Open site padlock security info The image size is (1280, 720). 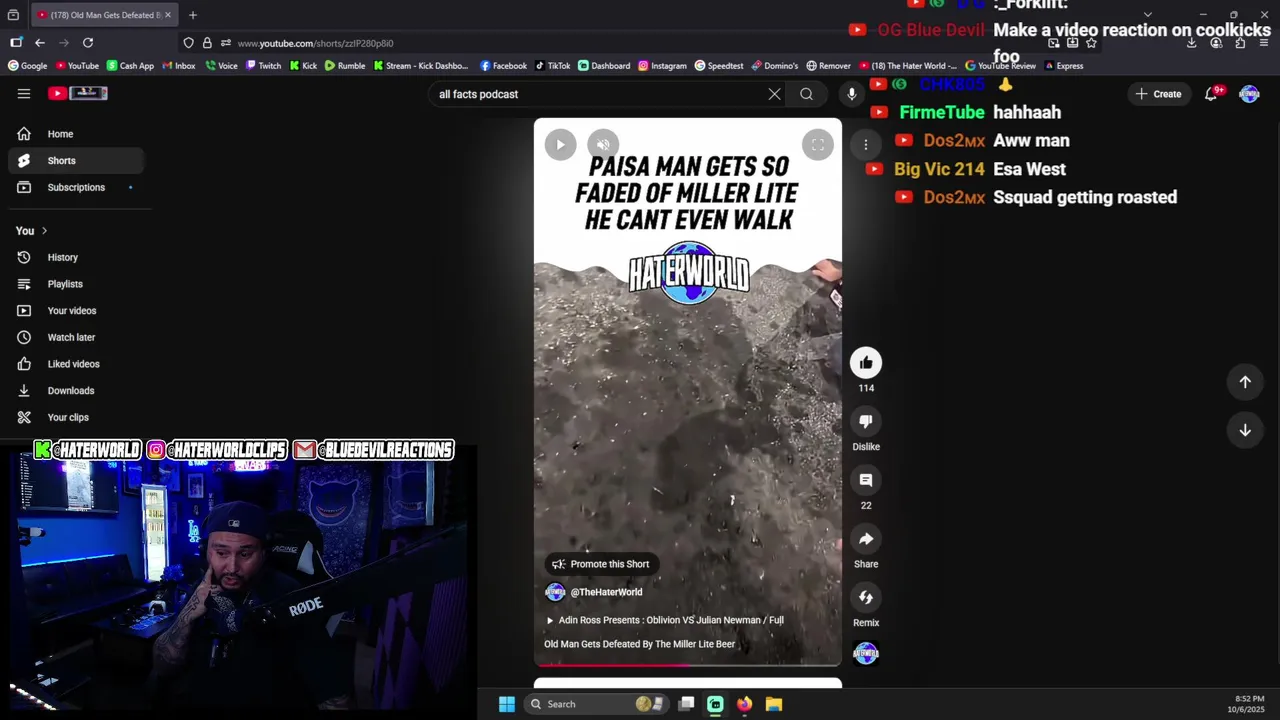point(207,43)
